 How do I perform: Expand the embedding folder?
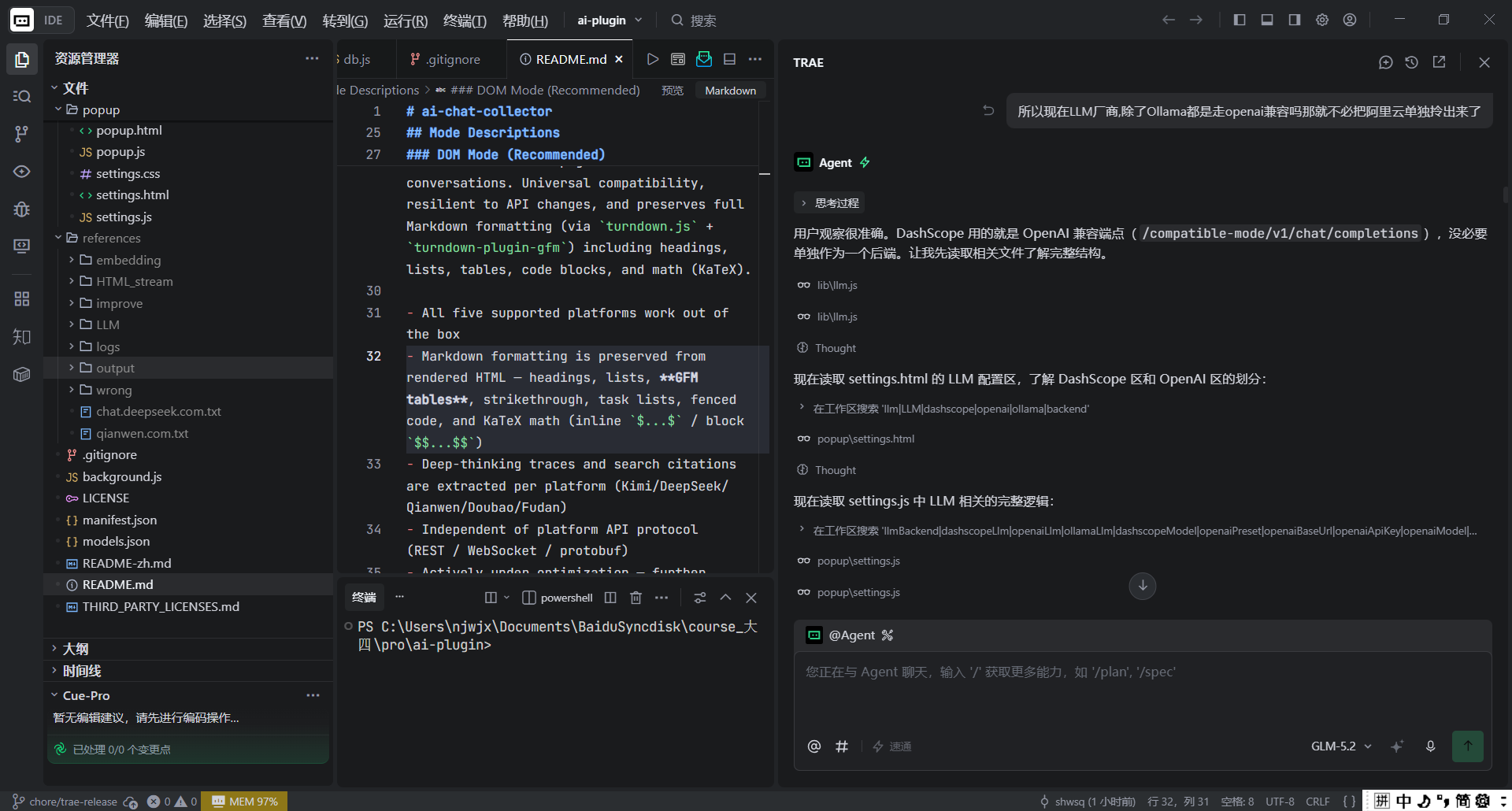click(x=72, y=260)
